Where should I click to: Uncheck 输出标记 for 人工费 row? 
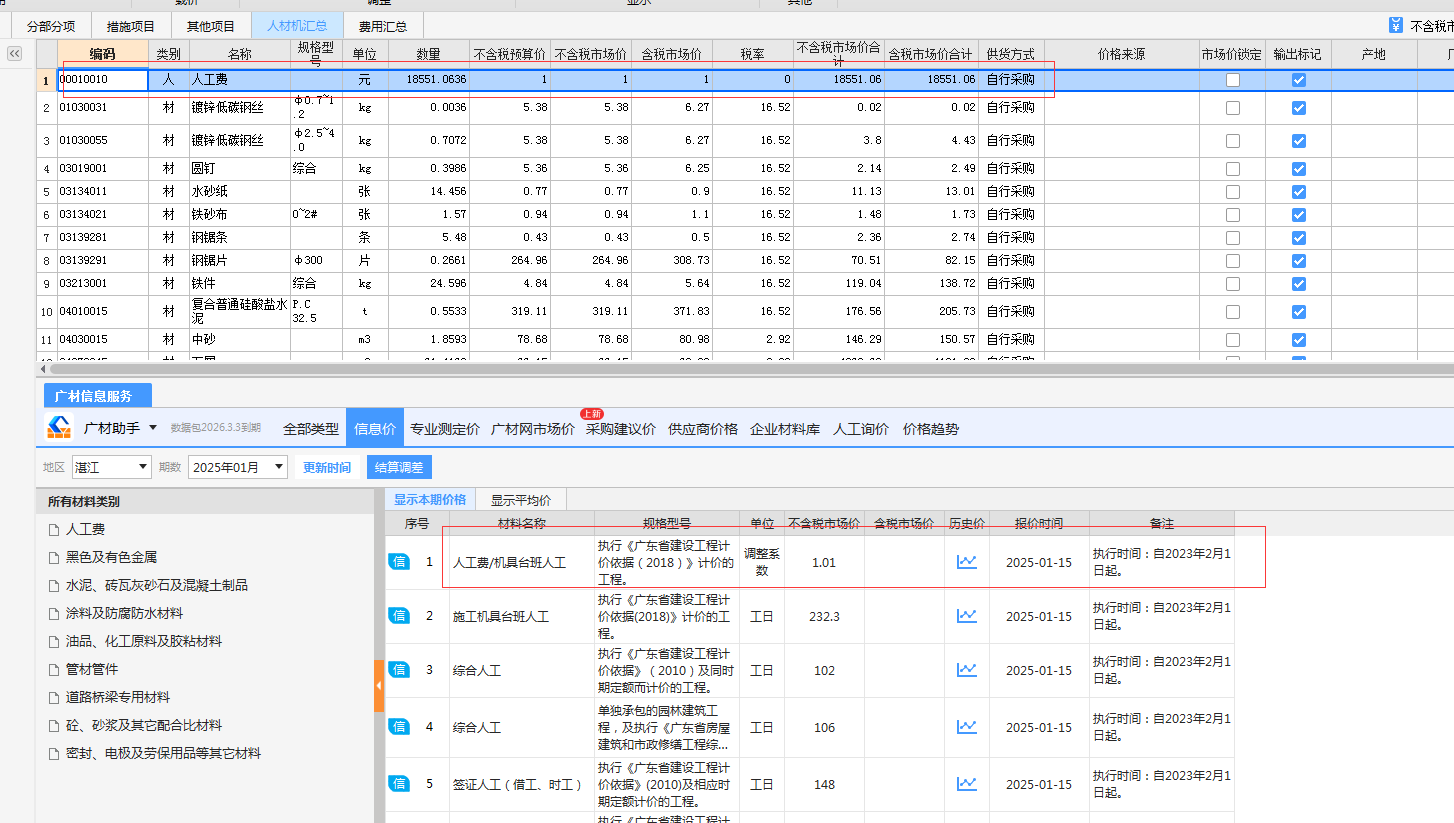(x=1298, y=80)
